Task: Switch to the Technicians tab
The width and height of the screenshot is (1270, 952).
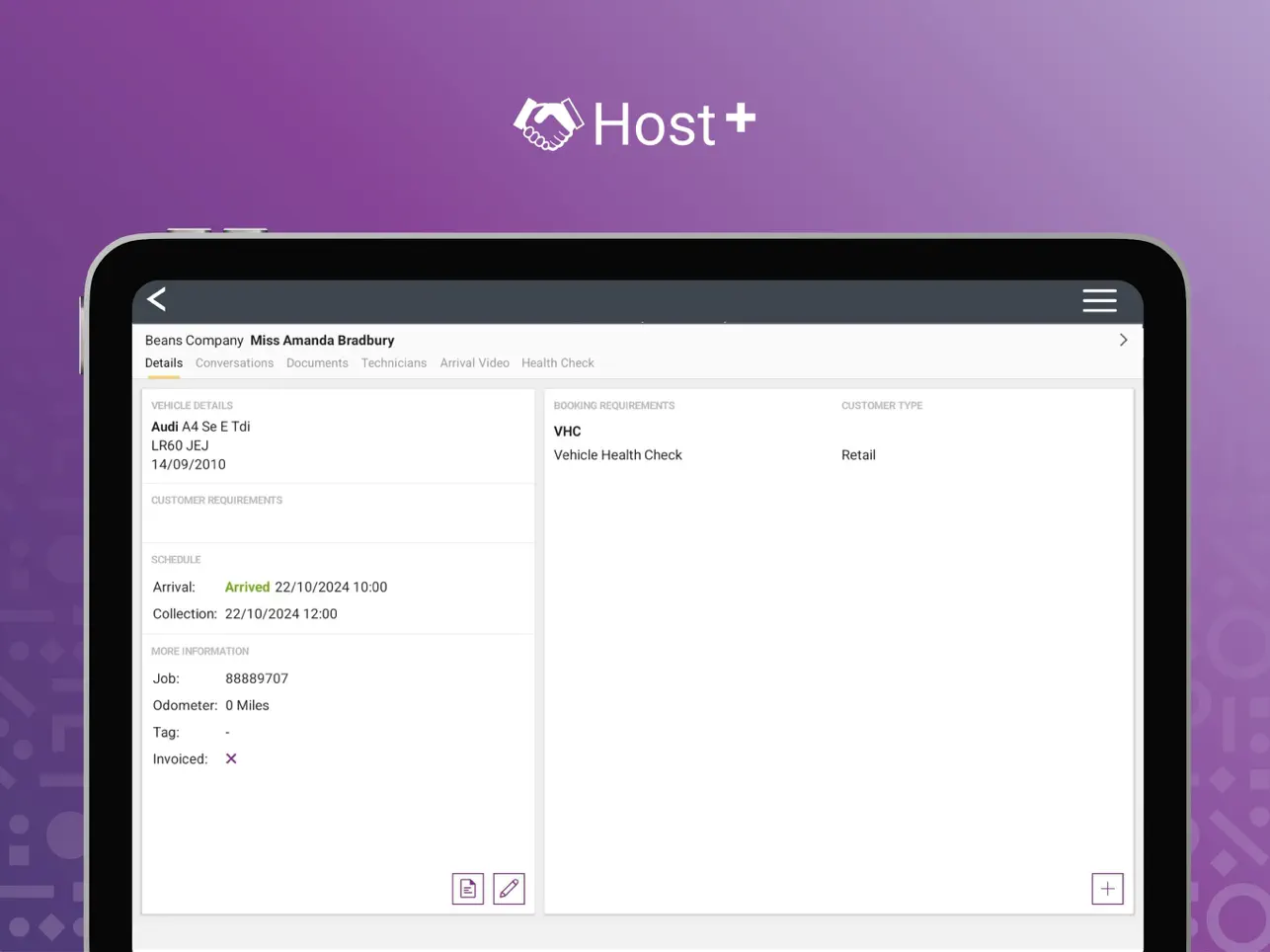Action: 394,363
